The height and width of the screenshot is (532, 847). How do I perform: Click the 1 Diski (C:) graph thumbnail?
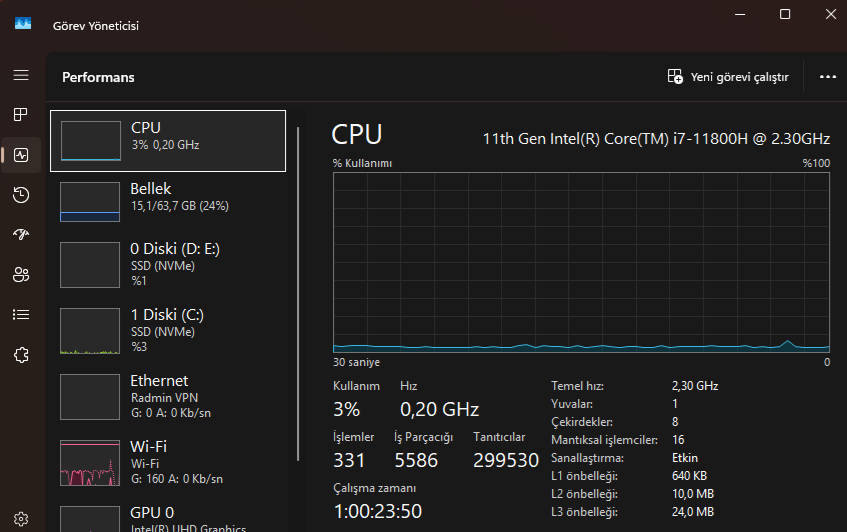90,331
